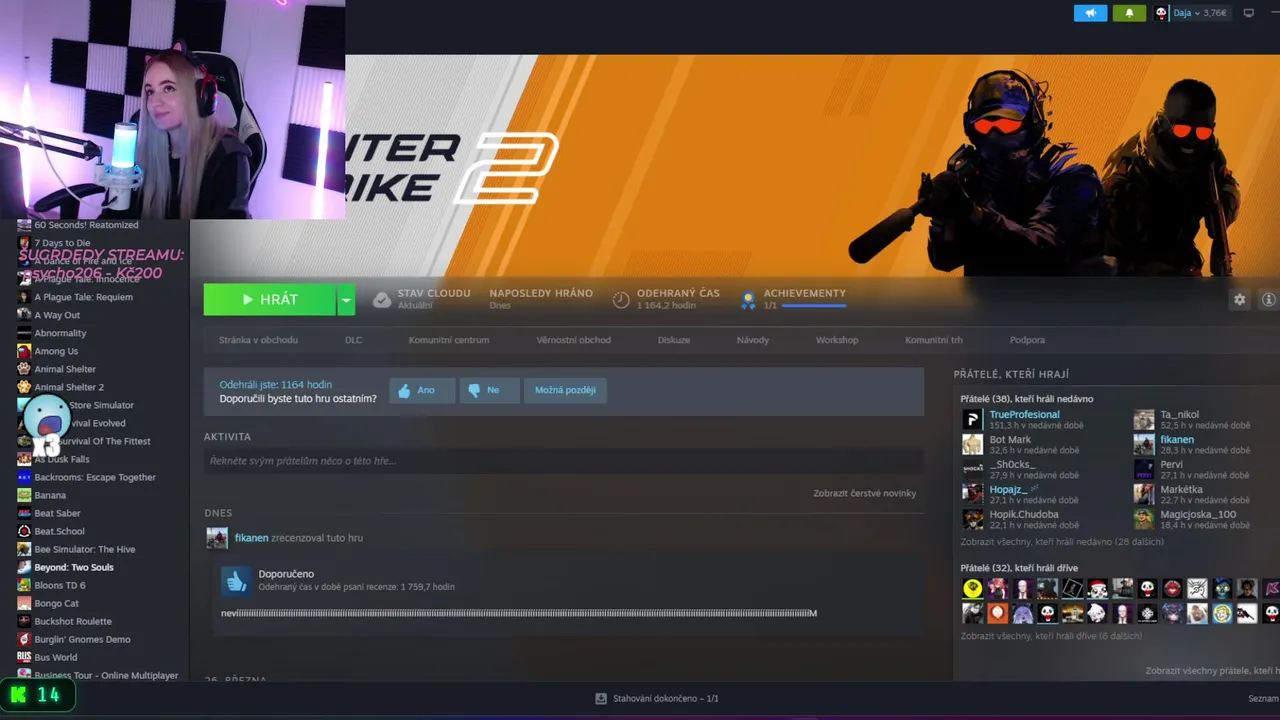Click the Banana game icon
The height and width of the screenshot is (720, 1280).
pos(24,495)
